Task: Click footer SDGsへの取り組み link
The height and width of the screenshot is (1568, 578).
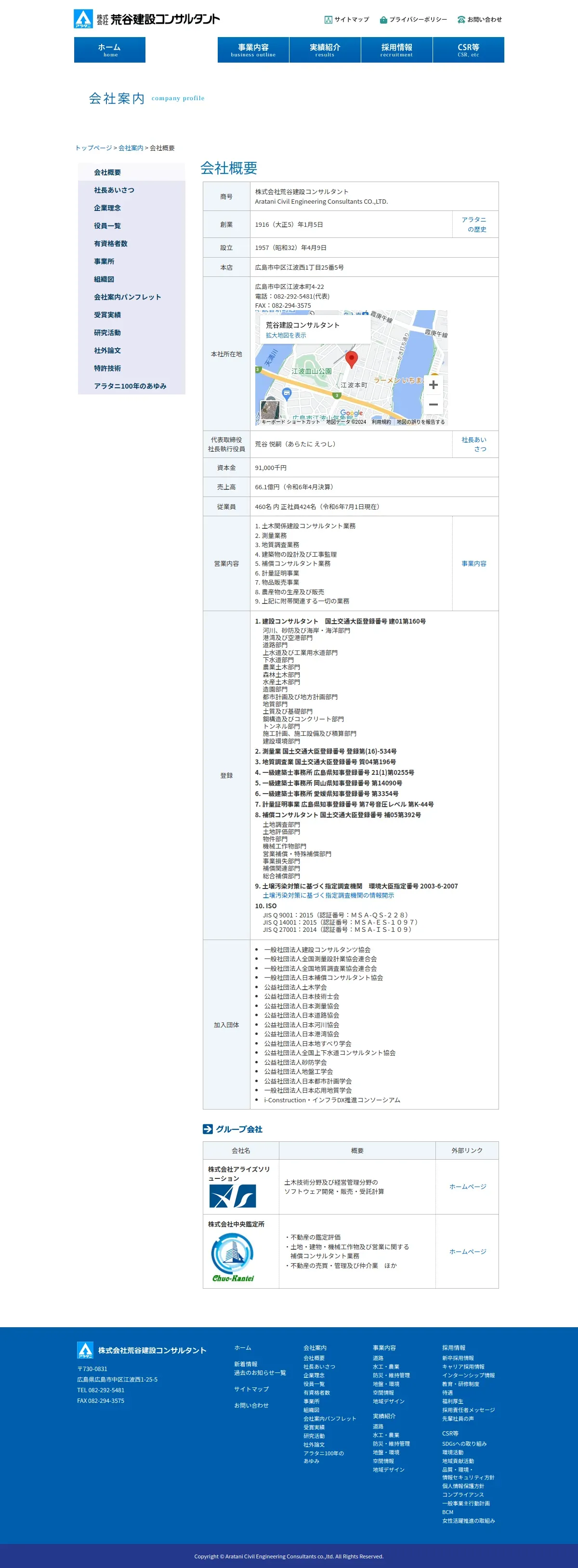Action: point(464,1444)
